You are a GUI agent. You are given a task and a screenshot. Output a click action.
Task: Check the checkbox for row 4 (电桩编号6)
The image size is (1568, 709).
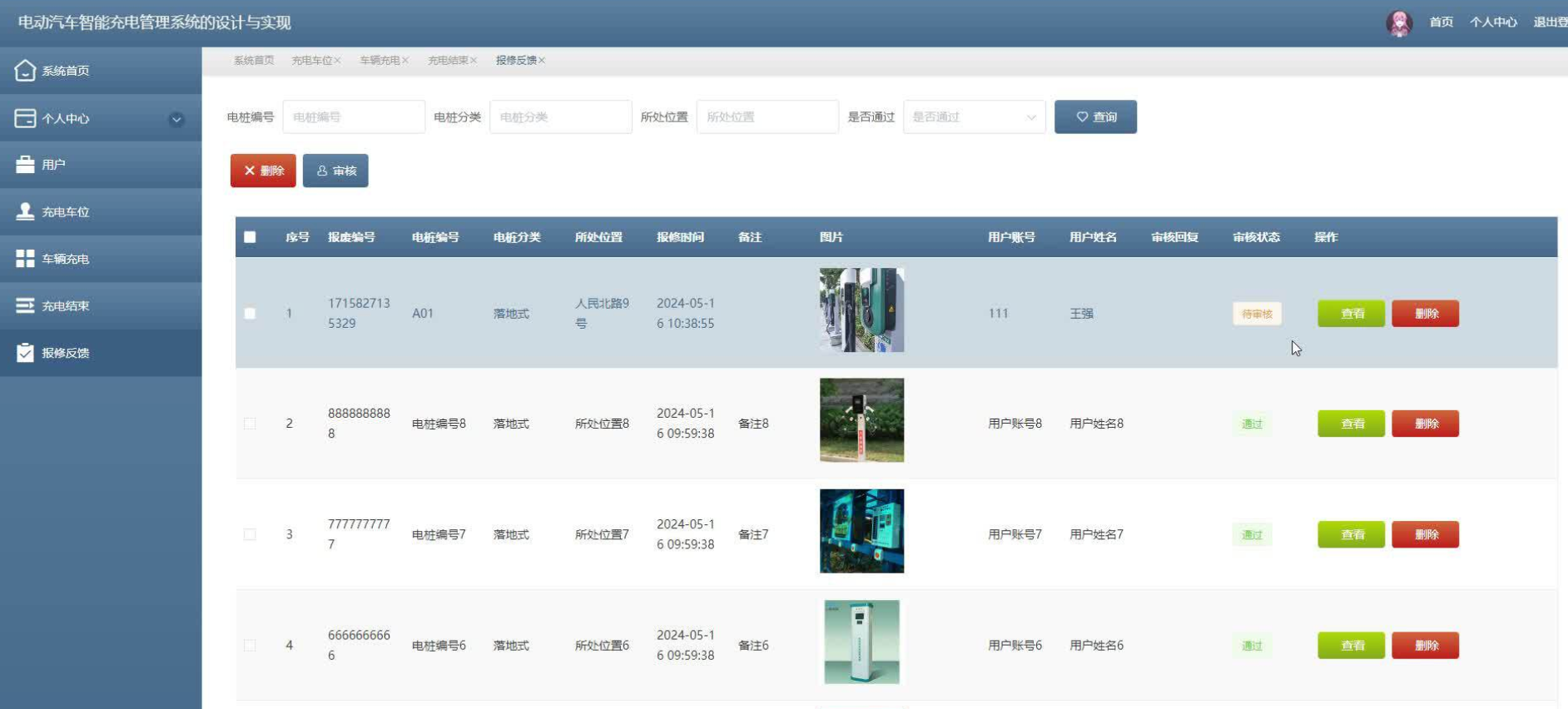[250, 645]
